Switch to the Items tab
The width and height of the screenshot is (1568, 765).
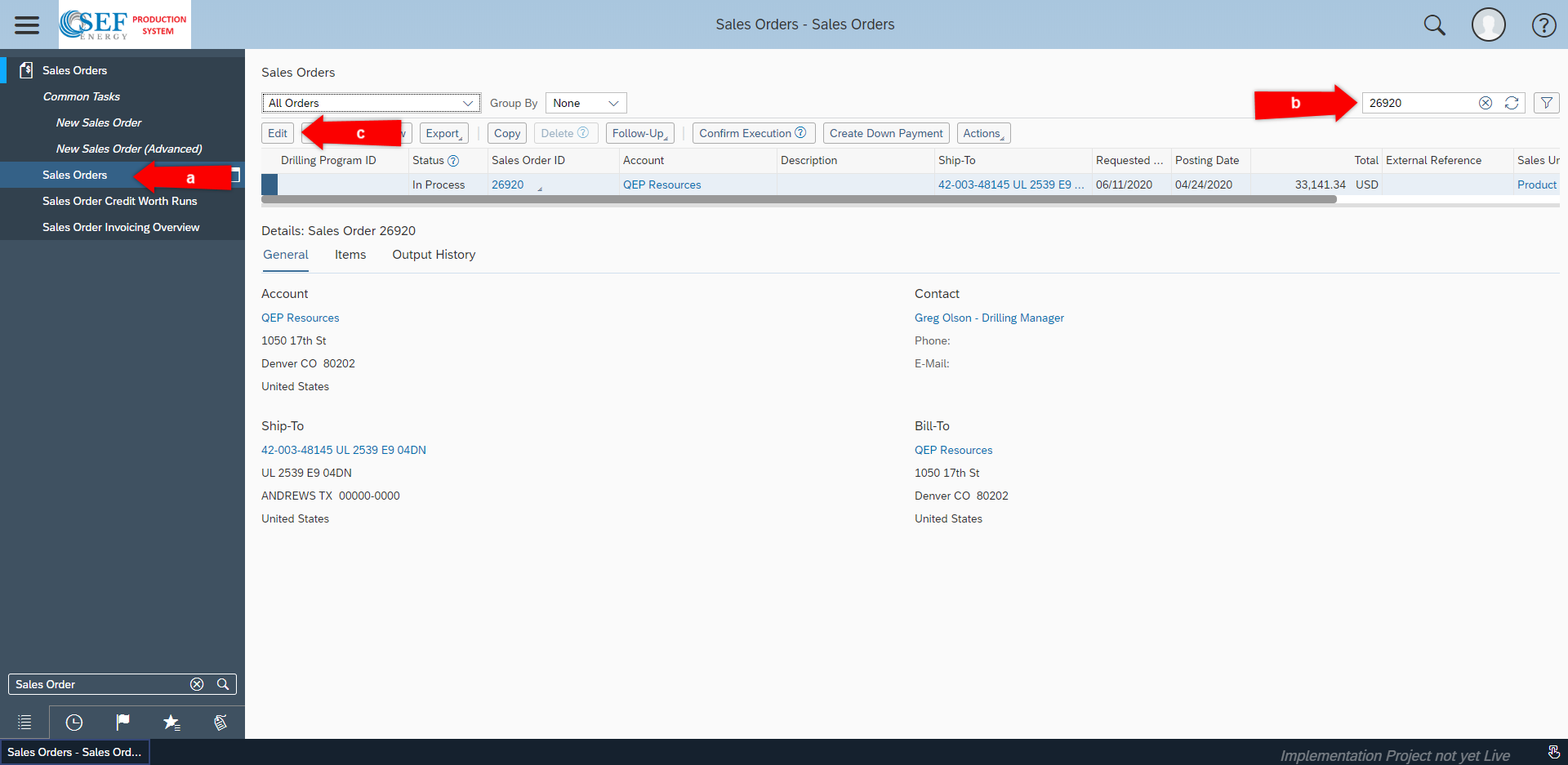tap(350, 255)
